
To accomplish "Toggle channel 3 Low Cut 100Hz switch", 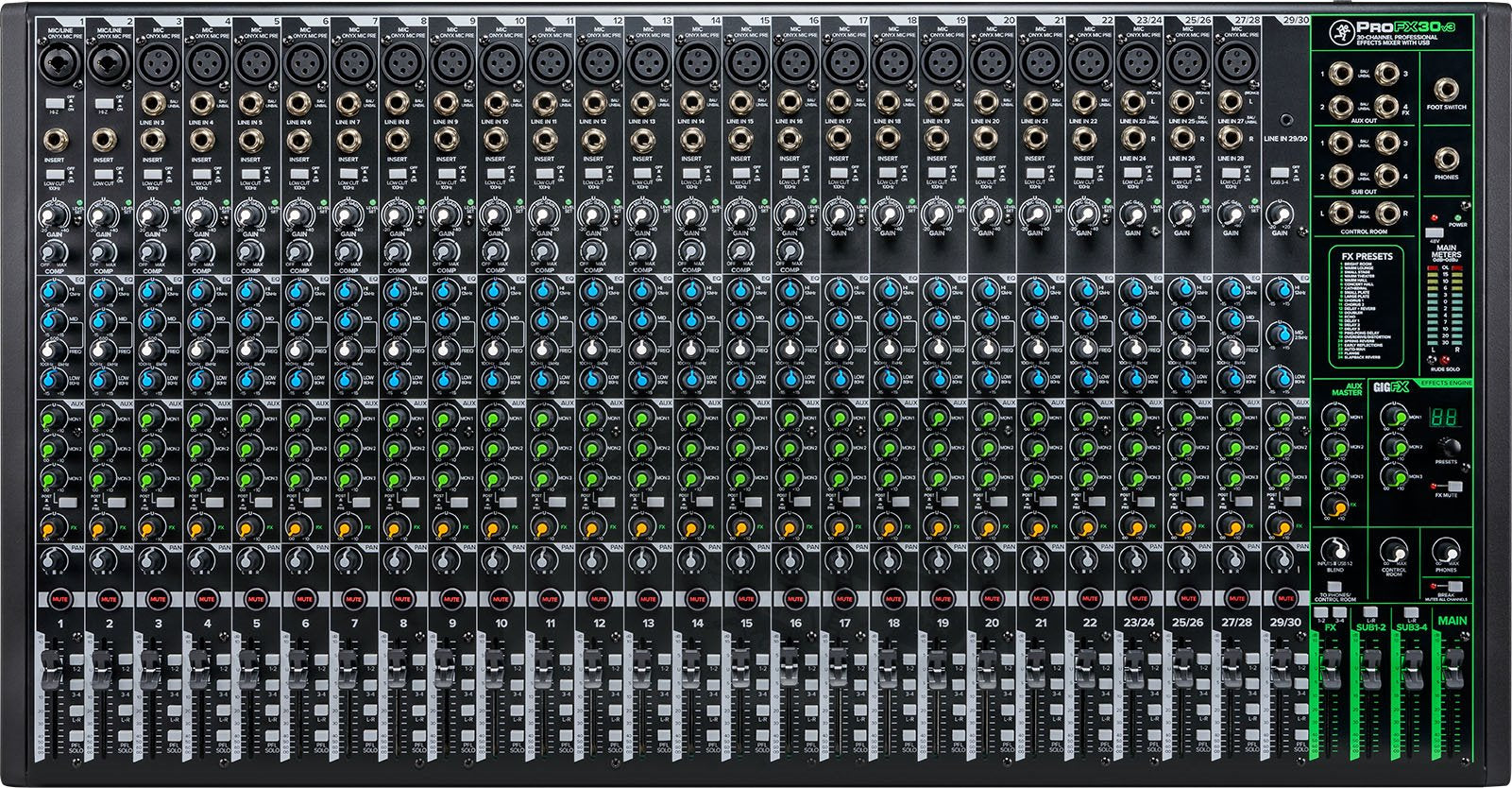I will pos(153,174).
